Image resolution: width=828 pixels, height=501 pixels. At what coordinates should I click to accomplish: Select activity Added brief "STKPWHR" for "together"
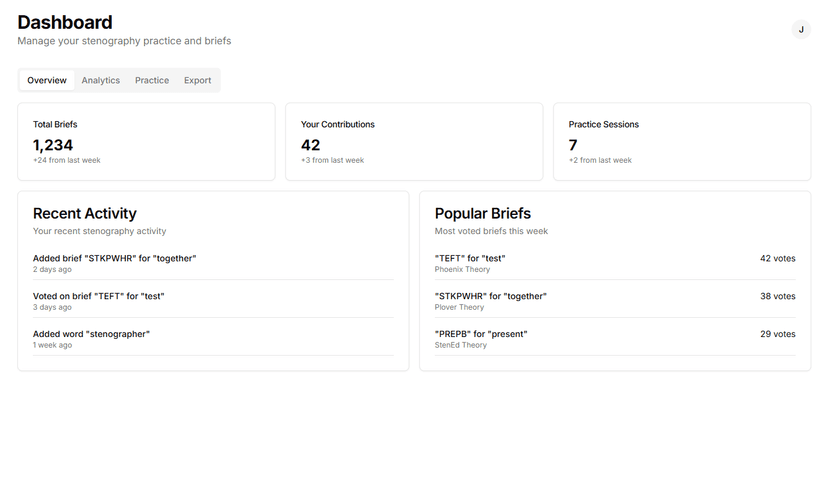pos(114,258)
